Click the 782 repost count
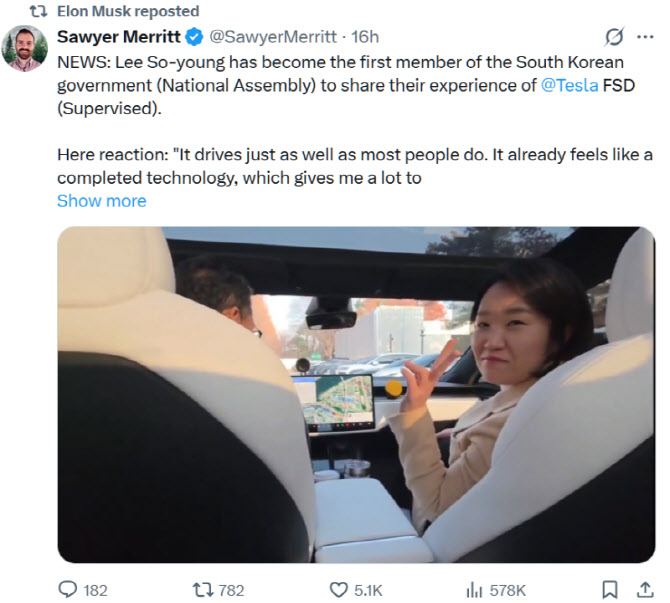 pos(230,589)
